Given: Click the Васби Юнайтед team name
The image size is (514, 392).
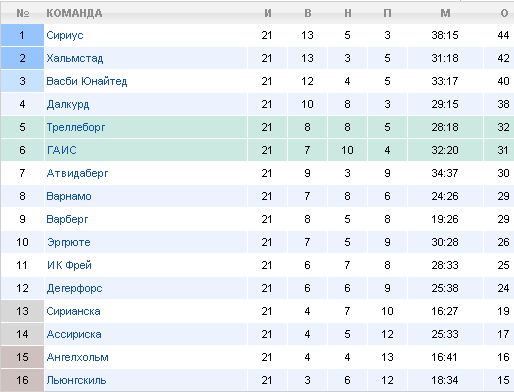Looking at the screenshot, I should (x=87, y=81).
